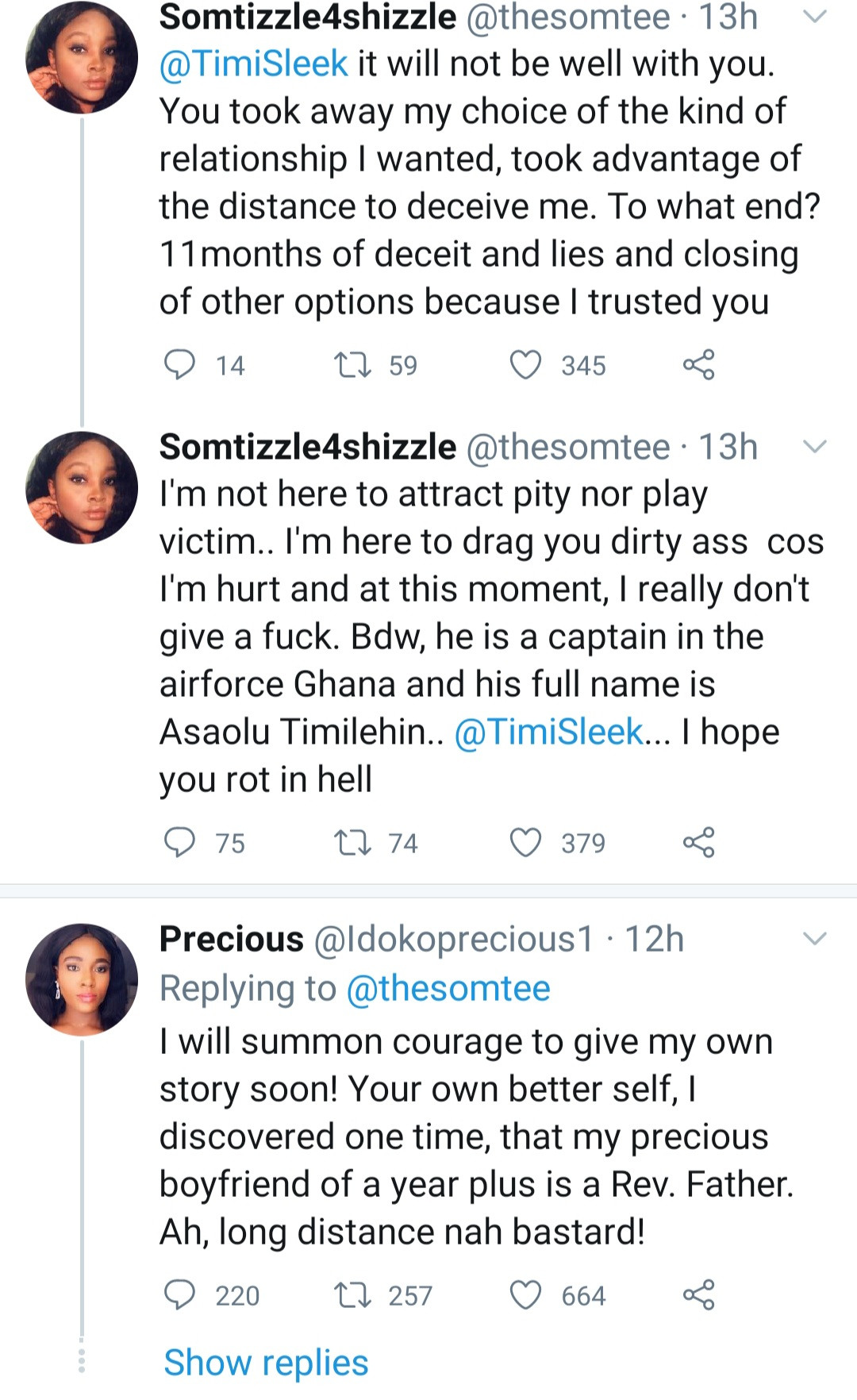857x1400 pixels.
Task: Retweet the 'rot in hell' tweet
Action: coord(352,843)
